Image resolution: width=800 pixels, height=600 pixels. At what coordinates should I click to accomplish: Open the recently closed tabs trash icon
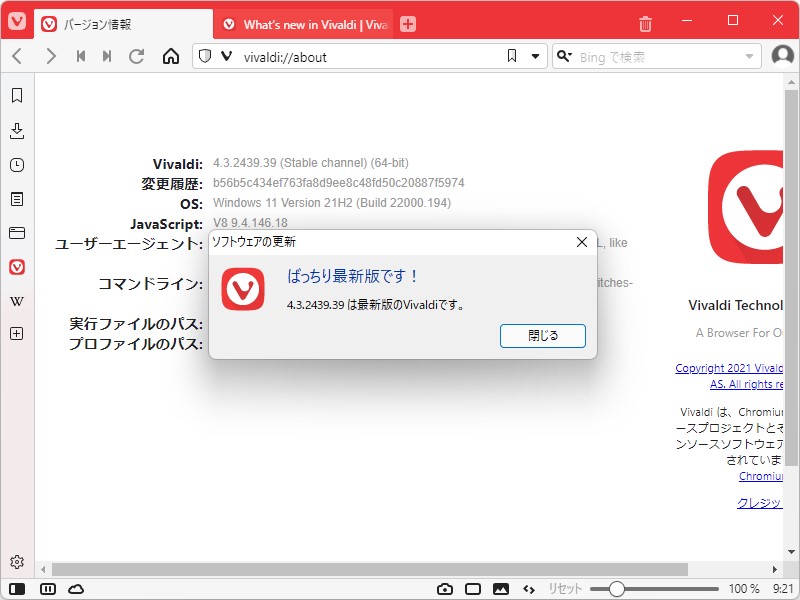click(x=645, y=23)
